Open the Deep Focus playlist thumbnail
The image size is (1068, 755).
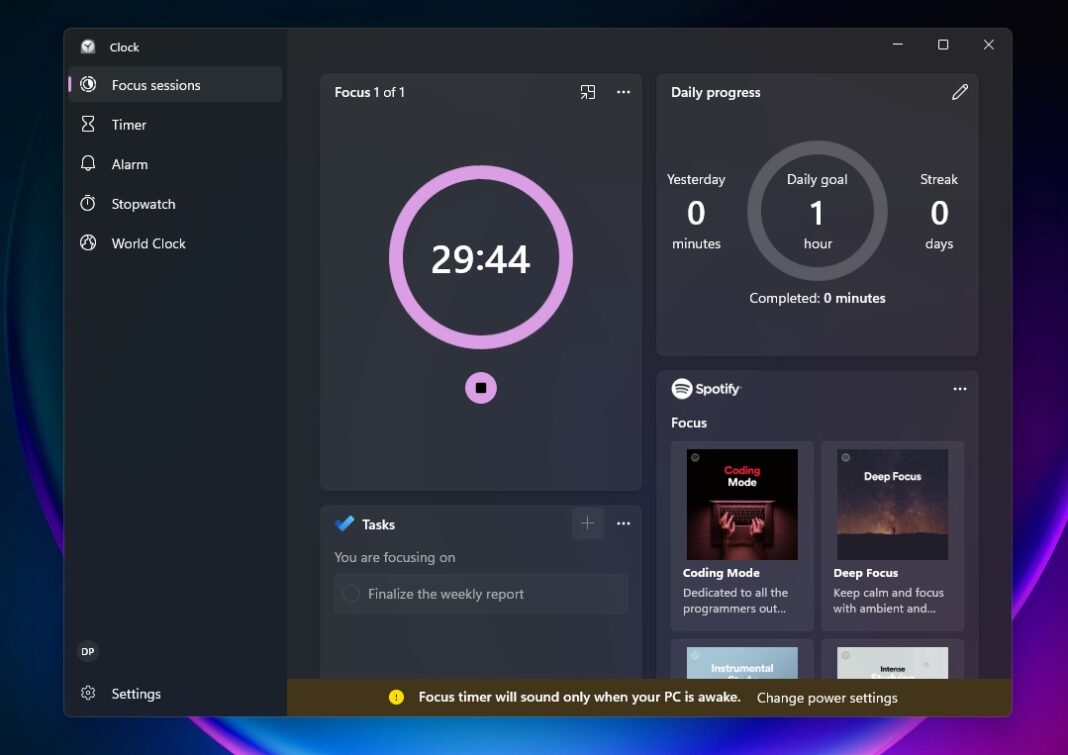(x=892, y=504)
